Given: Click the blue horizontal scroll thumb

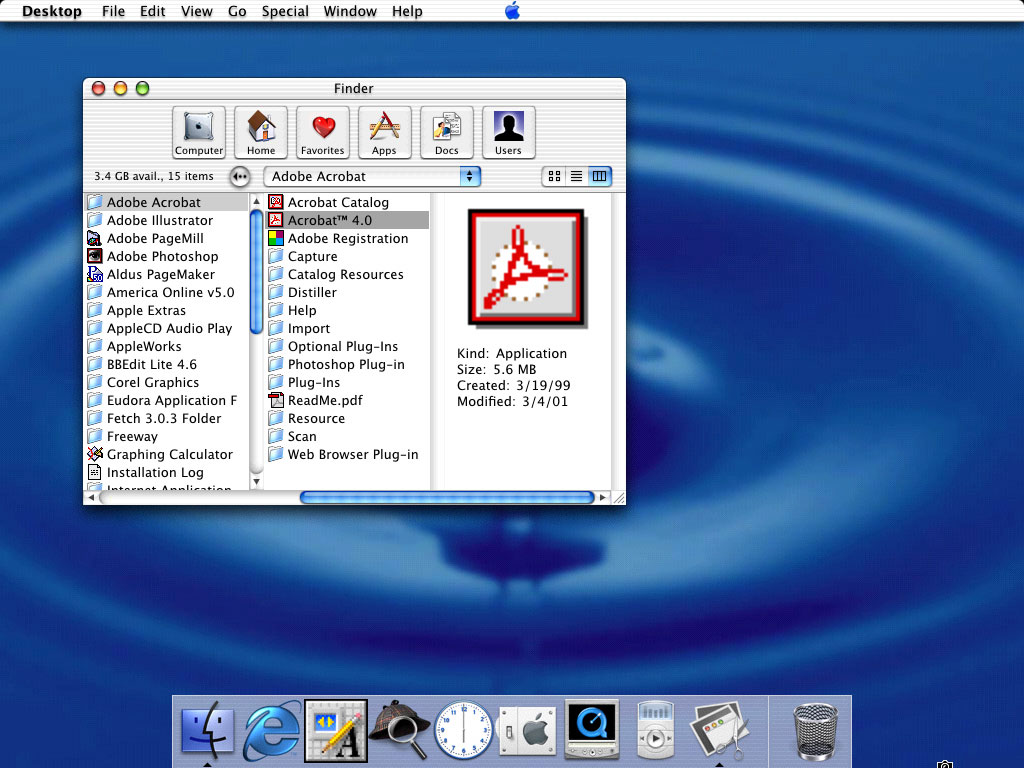Looking at the screenshot, I should (x=447, y=498).
